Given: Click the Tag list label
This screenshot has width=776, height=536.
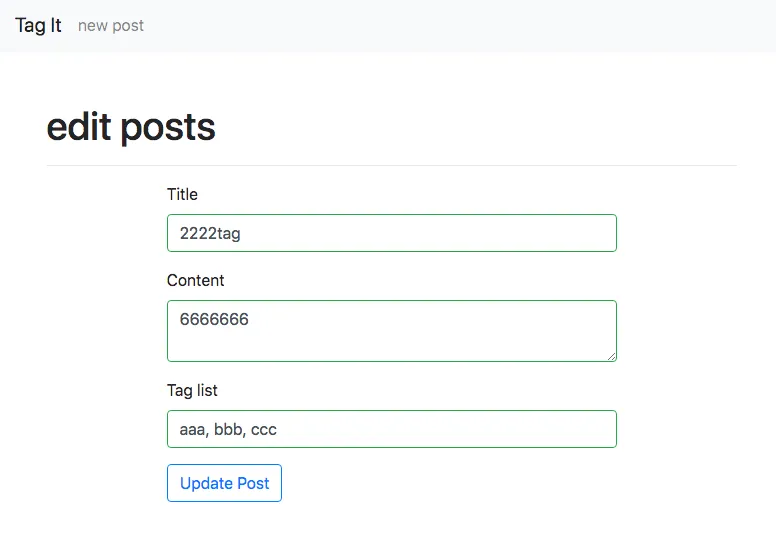Looking at the screenshot, I should [x=192, y=390].
